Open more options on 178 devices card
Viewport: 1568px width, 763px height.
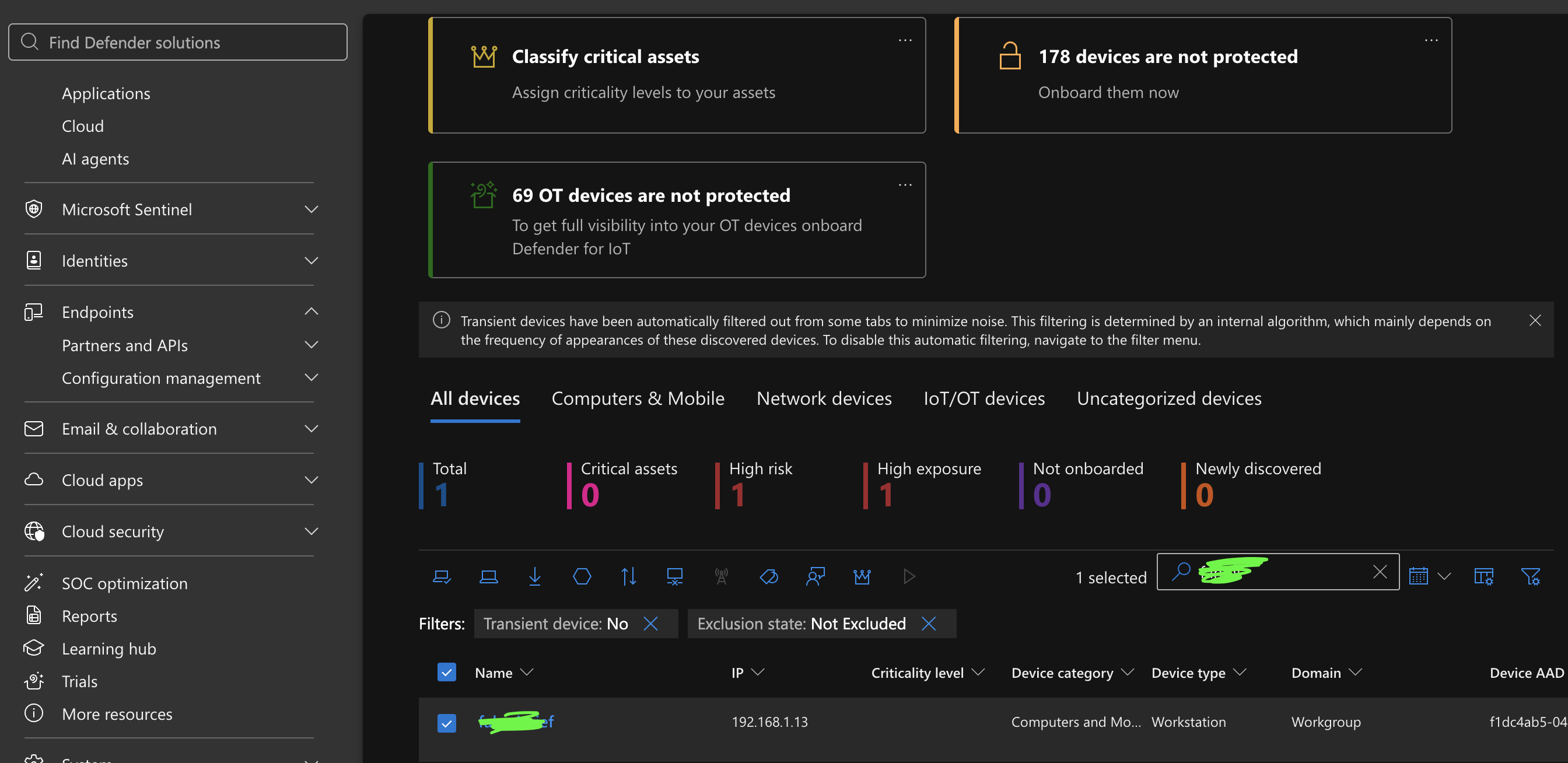coord(1431,40)
